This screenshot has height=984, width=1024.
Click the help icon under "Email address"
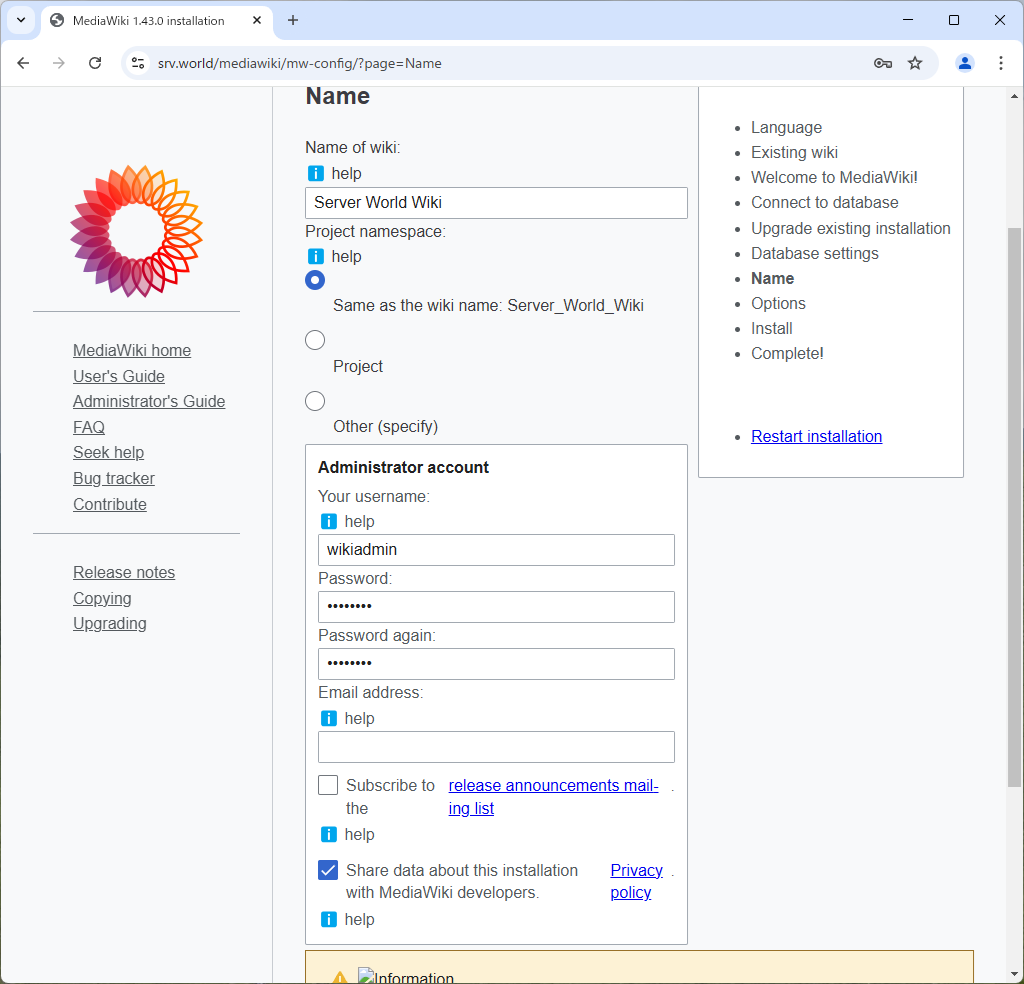pyautogui.click(x=329, y=718)
